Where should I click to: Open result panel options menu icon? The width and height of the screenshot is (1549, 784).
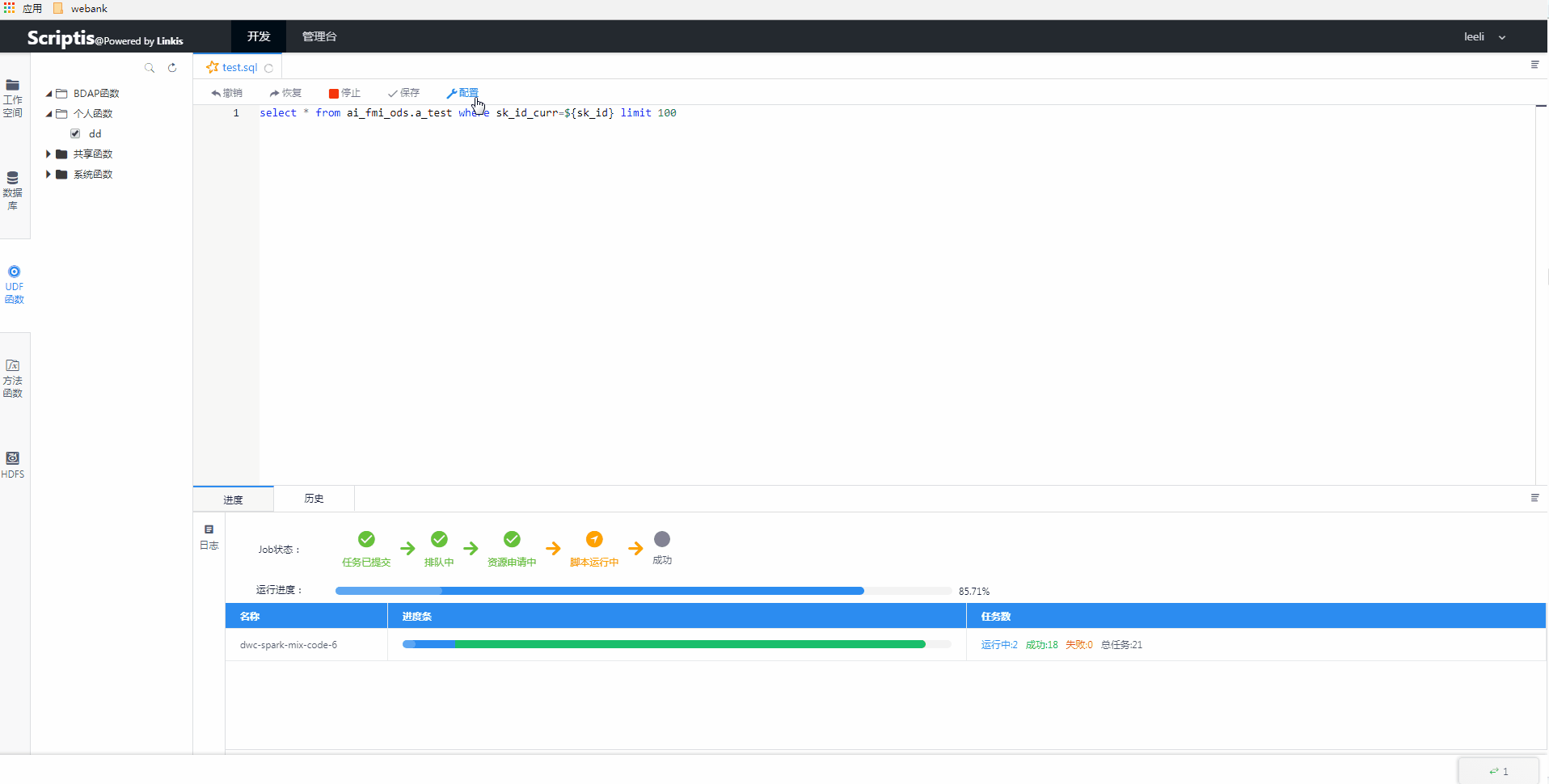point(1534,498)
